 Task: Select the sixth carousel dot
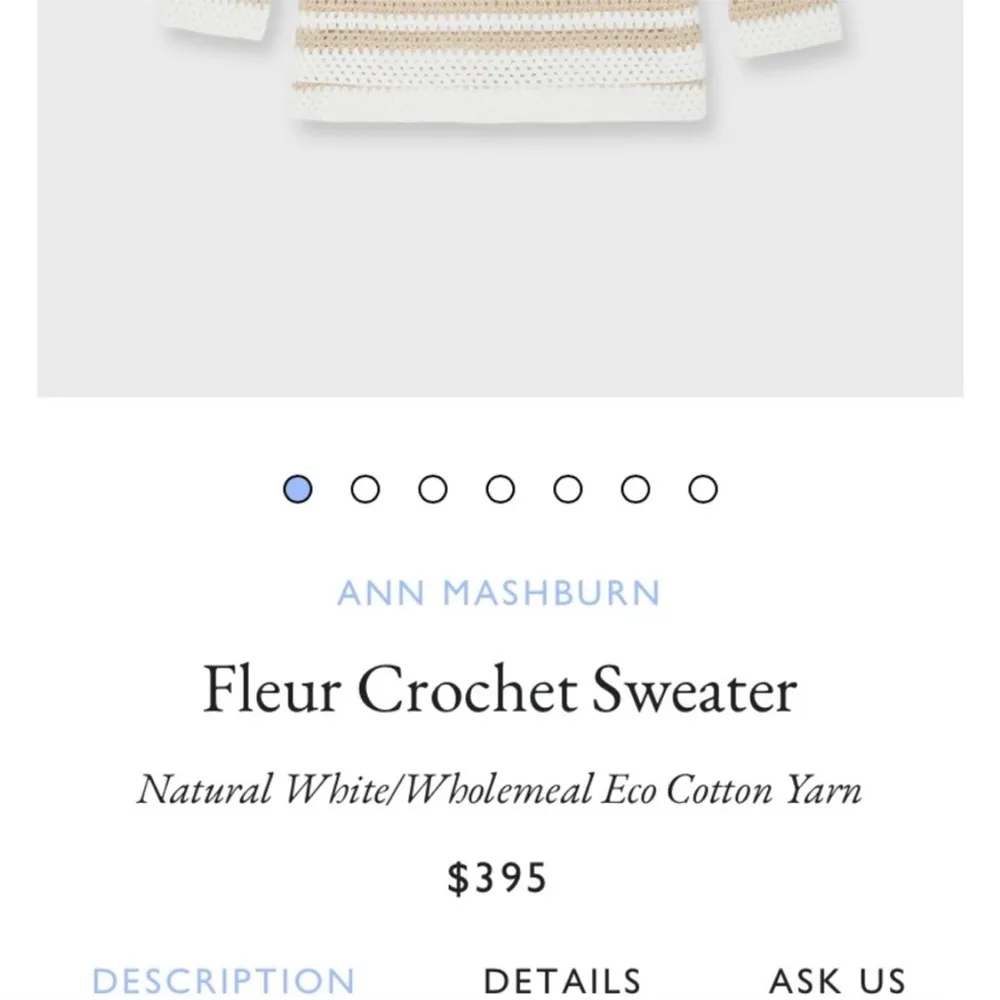(x=633, y=489)
